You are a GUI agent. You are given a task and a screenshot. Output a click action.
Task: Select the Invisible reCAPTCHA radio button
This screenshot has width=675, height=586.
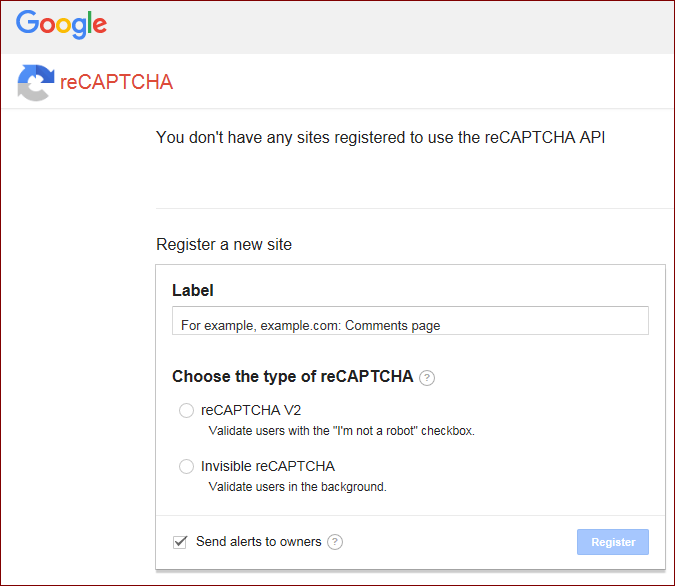pos(186,466)
